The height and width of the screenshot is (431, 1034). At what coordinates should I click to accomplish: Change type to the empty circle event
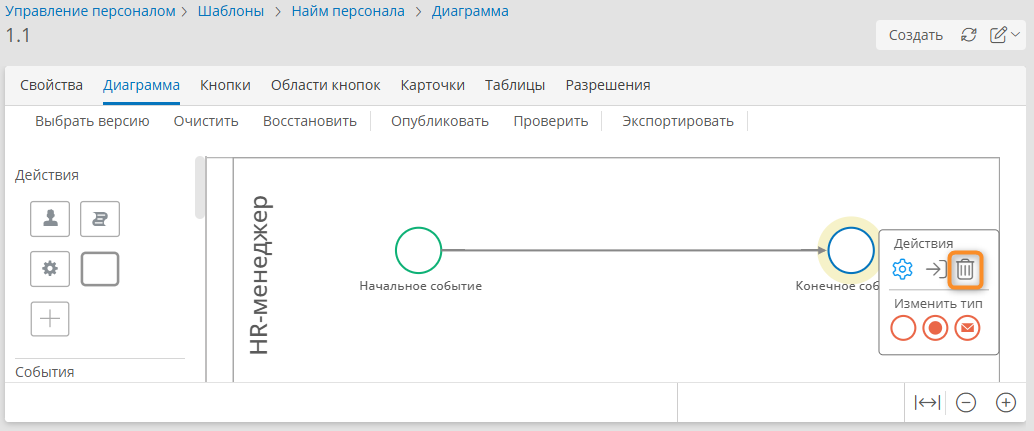coord(903,328)
